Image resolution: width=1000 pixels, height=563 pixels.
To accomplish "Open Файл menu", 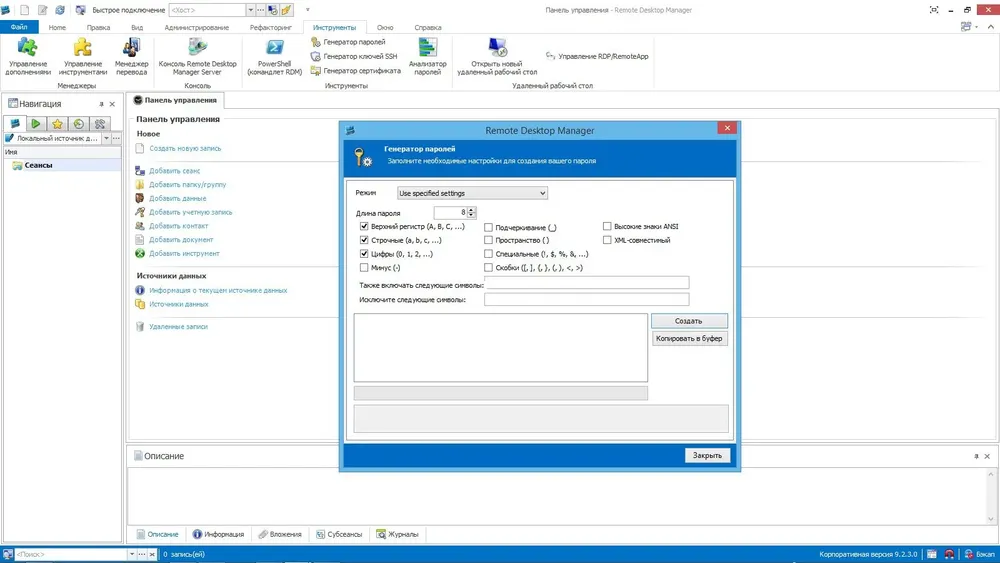I will pyautogui.click(x=19, y=27).
